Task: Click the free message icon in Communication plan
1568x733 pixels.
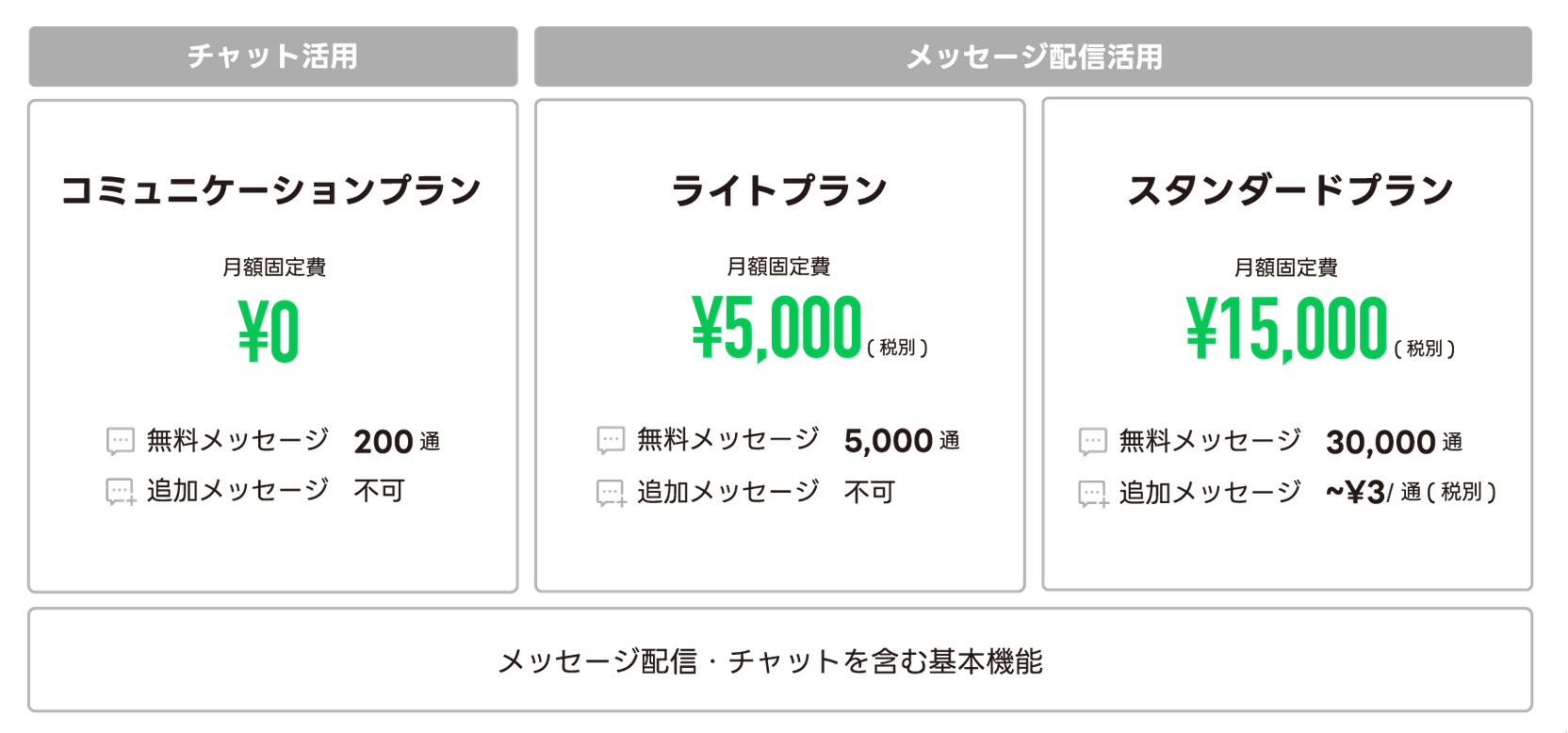Action: pos(121,441)
